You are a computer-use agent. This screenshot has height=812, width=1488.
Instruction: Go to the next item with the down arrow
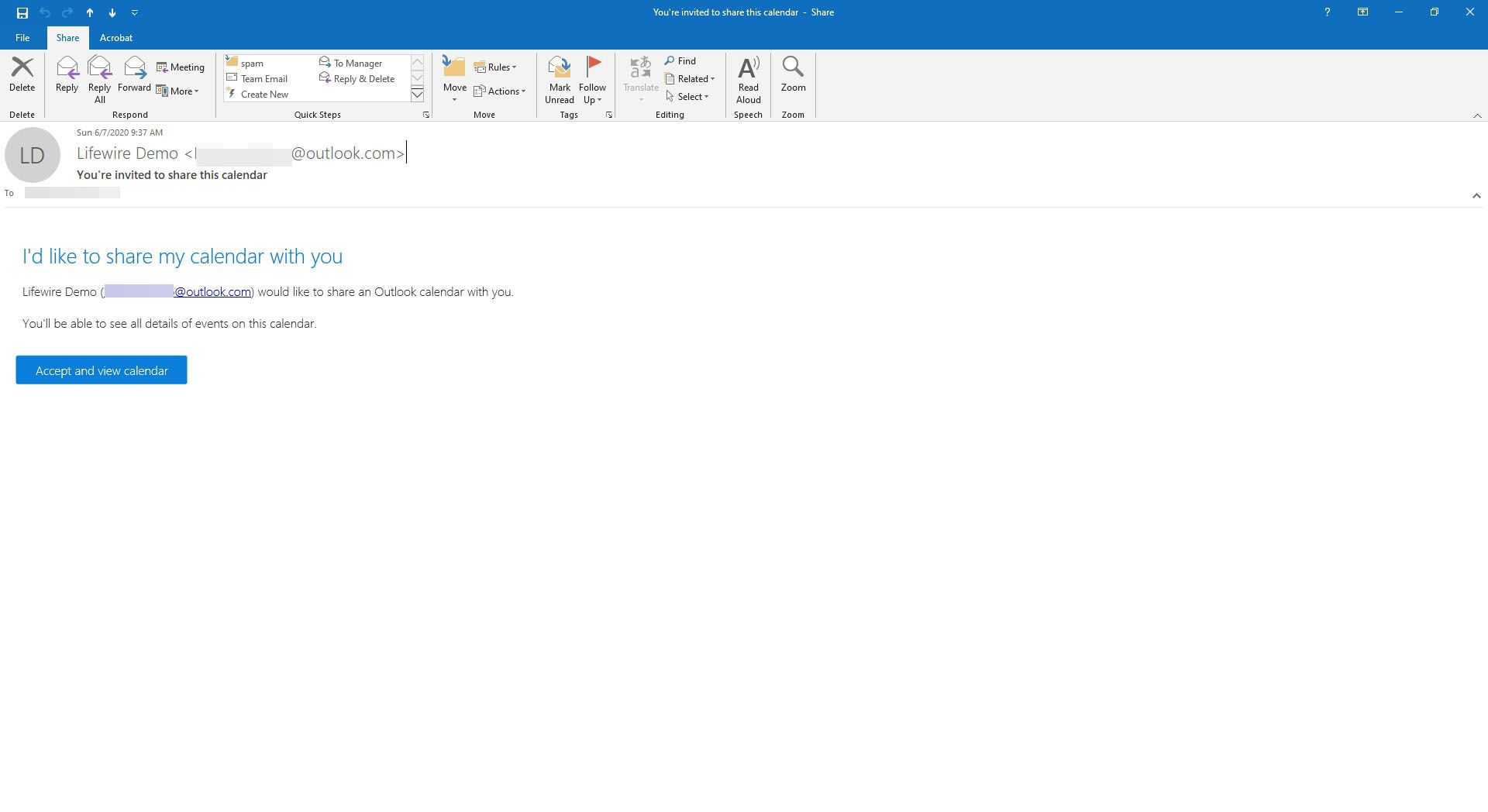point(112,12)
